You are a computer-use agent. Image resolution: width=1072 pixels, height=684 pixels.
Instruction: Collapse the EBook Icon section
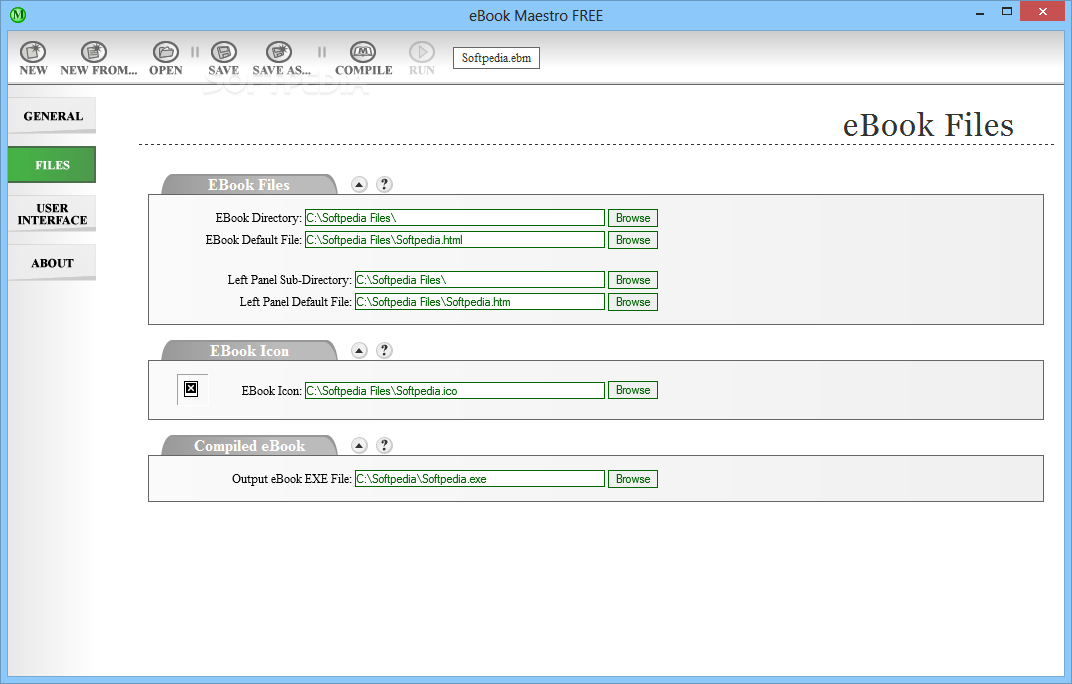359,350
